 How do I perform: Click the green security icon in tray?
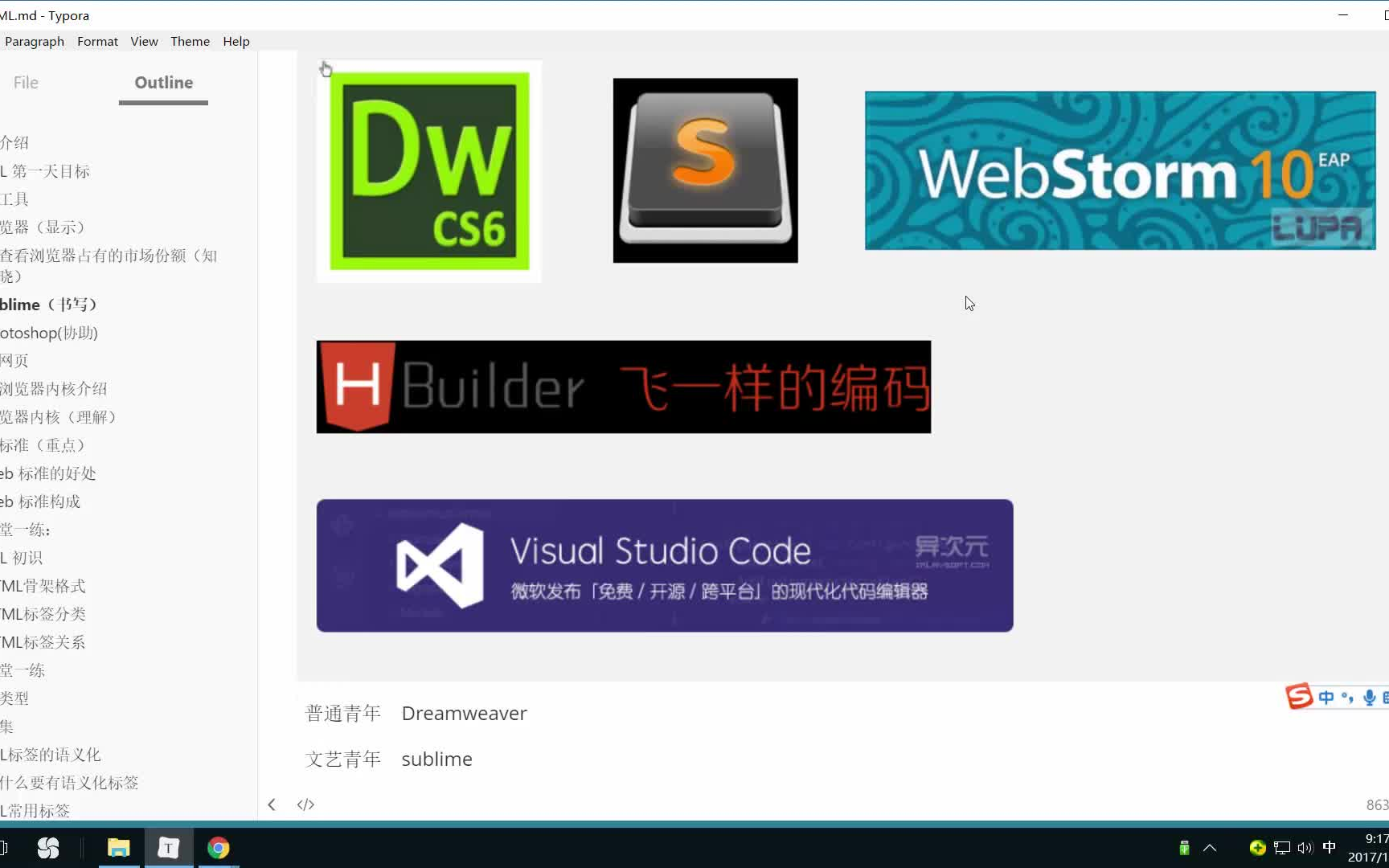[x=1258, y=848]
